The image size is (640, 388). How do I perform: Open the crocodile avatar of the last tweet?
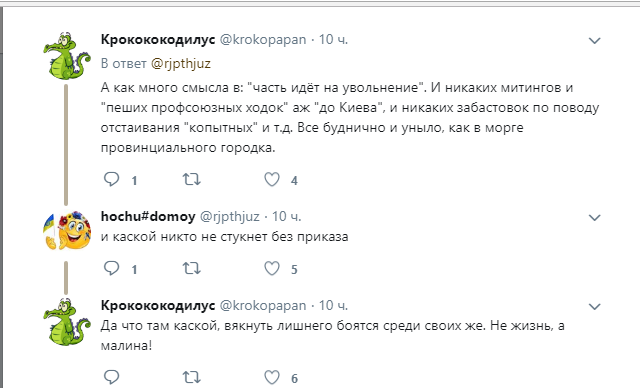(67, 322)
